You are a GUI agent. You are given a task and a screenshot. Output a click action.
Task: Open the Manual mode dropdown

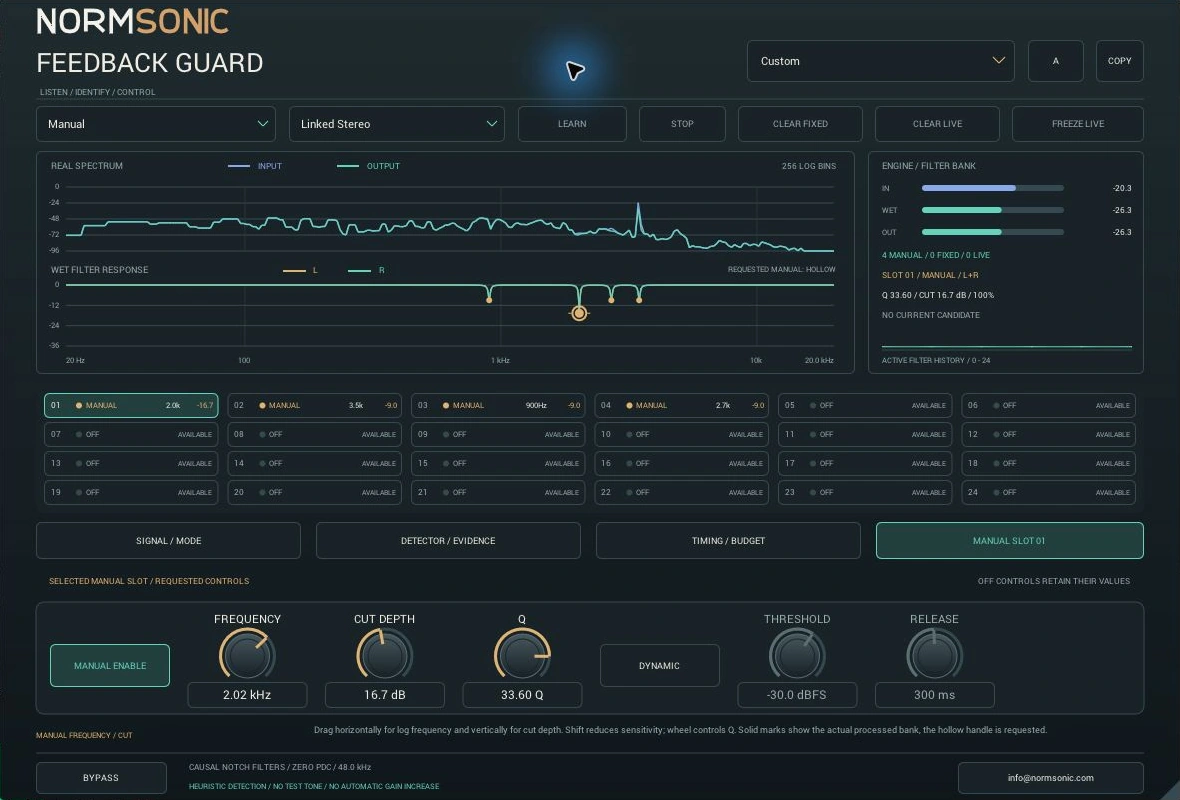[x=156, y=124]
